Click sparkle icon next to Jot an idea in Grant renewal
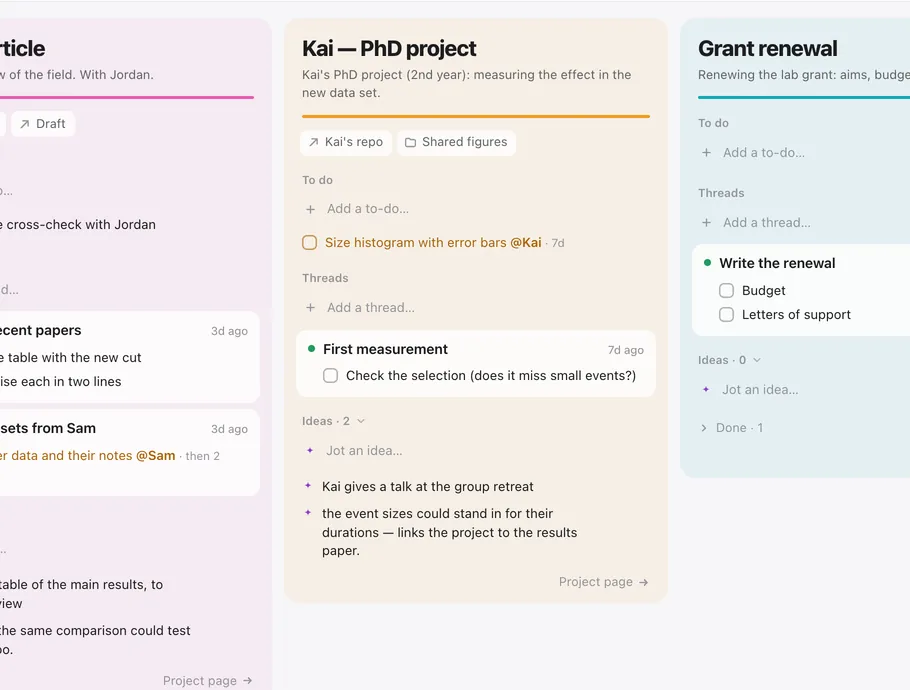910x690 pixels. coord(706,389)
